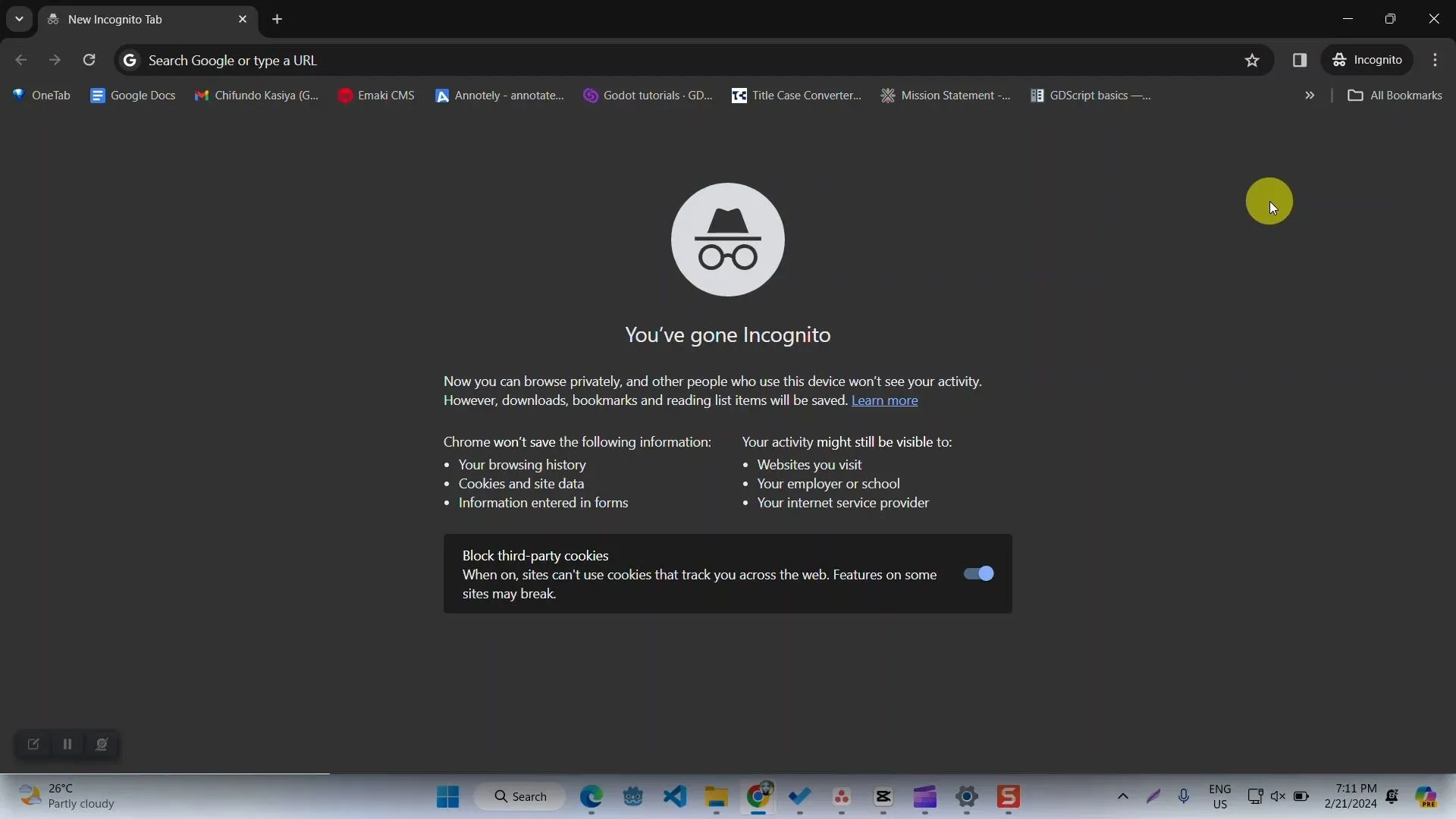Viewport: 1456px width, 819px height.
Task: Select the New Incognito Tab
Action: pos(148,19)
